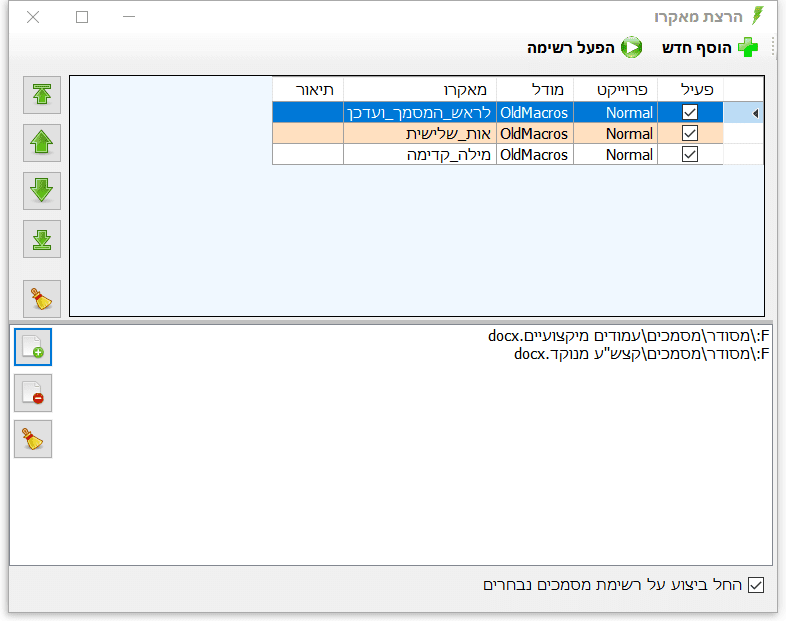The height and width of the screenshot is (621, 786).
Task: Click the הפעל רשימה toolbar label
Action: coord(570,48)
